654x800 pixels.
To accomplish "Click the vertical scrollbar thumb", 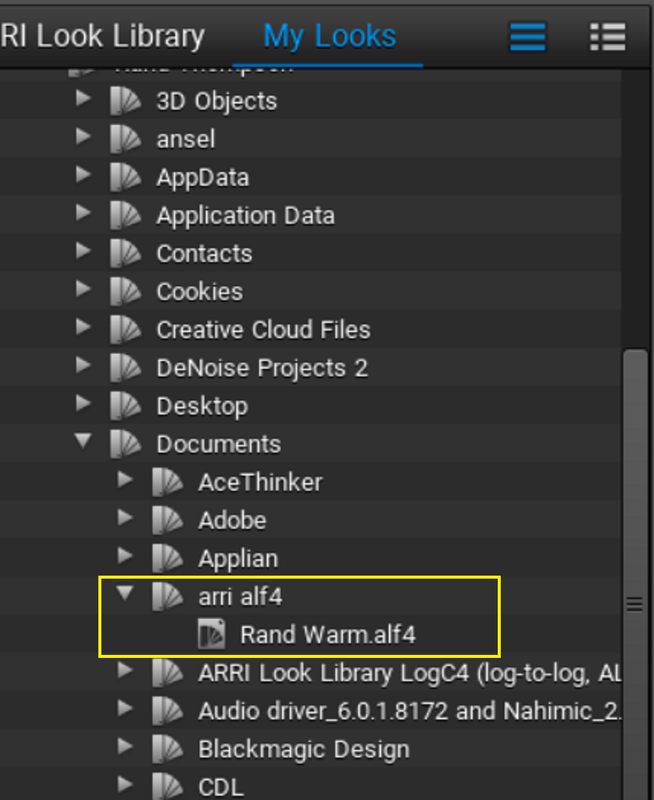I will [635, 574].
